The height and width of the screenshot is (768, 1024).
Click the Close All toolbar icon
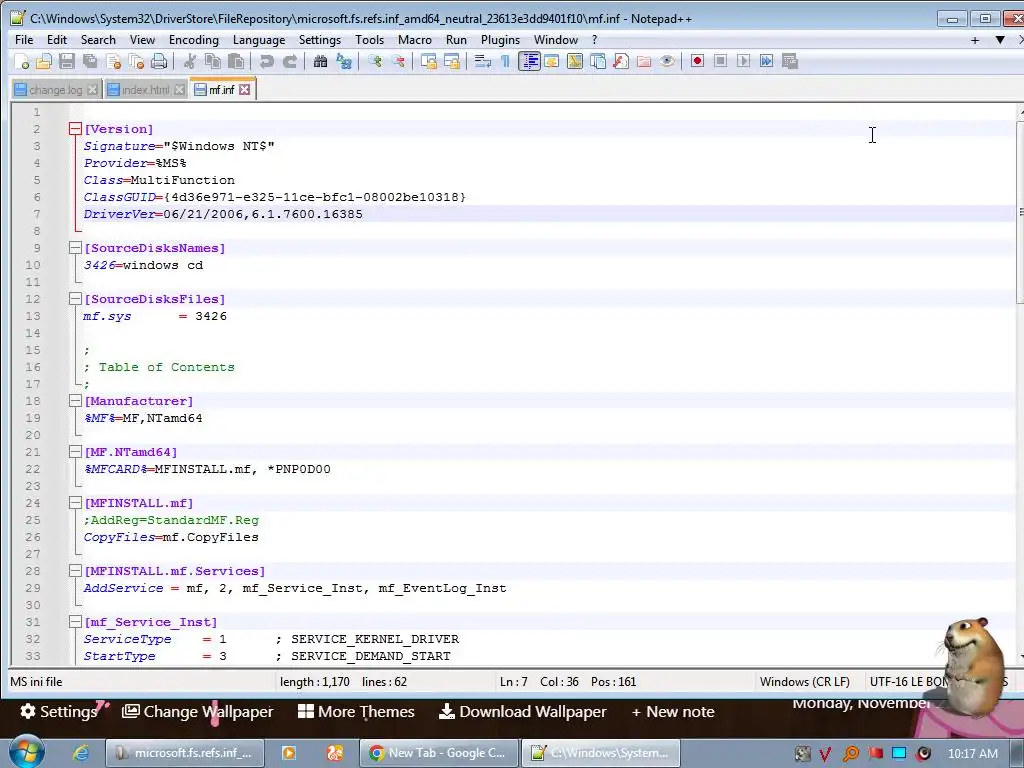[x=136, y=61]
